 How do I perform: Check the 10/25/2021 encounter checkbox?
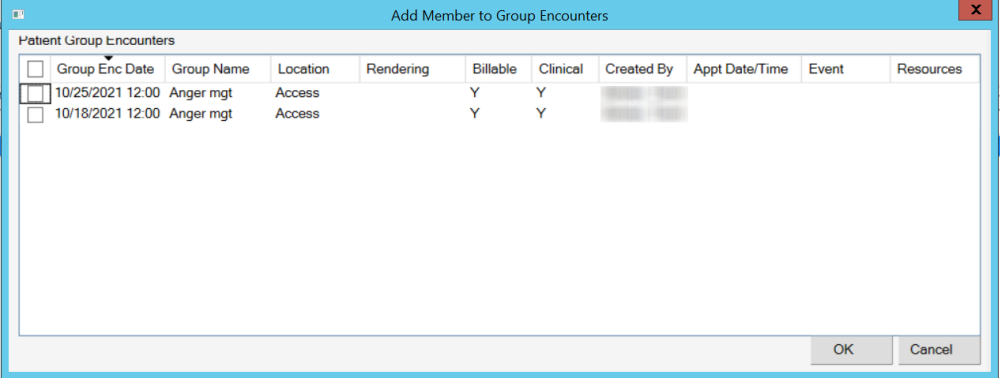[35, 94]
